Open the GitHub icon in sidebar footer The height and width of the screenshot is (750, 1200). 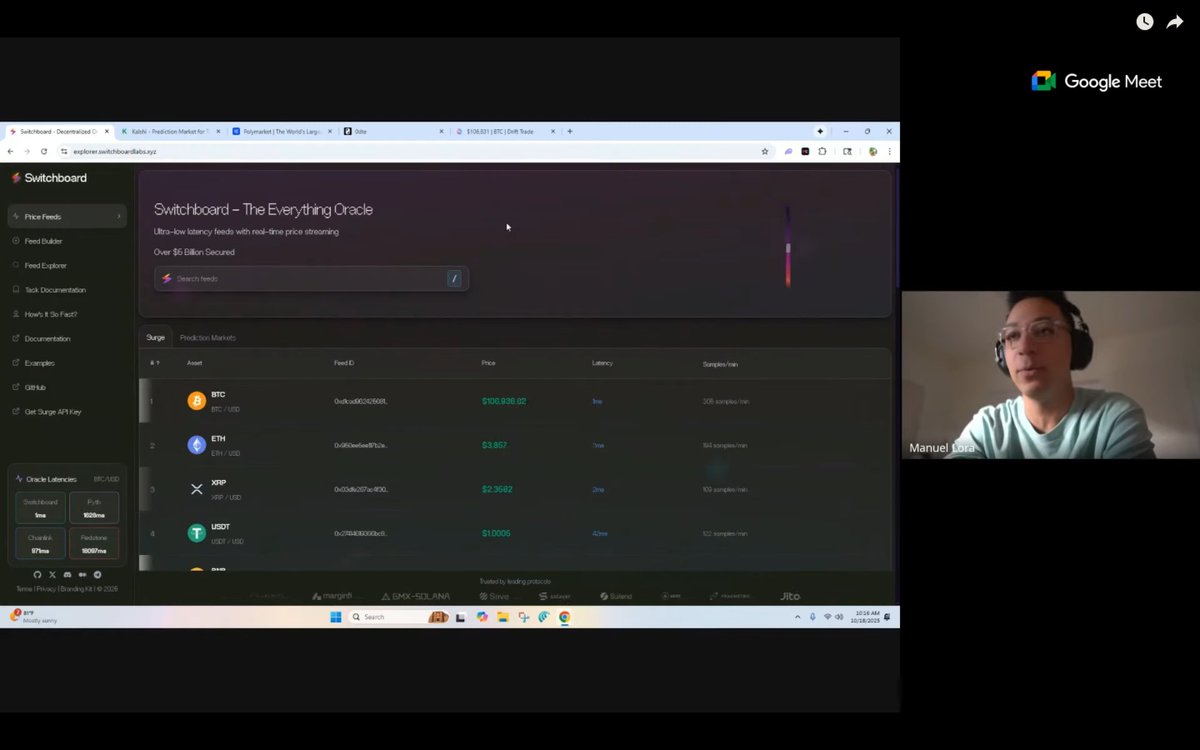38,575
